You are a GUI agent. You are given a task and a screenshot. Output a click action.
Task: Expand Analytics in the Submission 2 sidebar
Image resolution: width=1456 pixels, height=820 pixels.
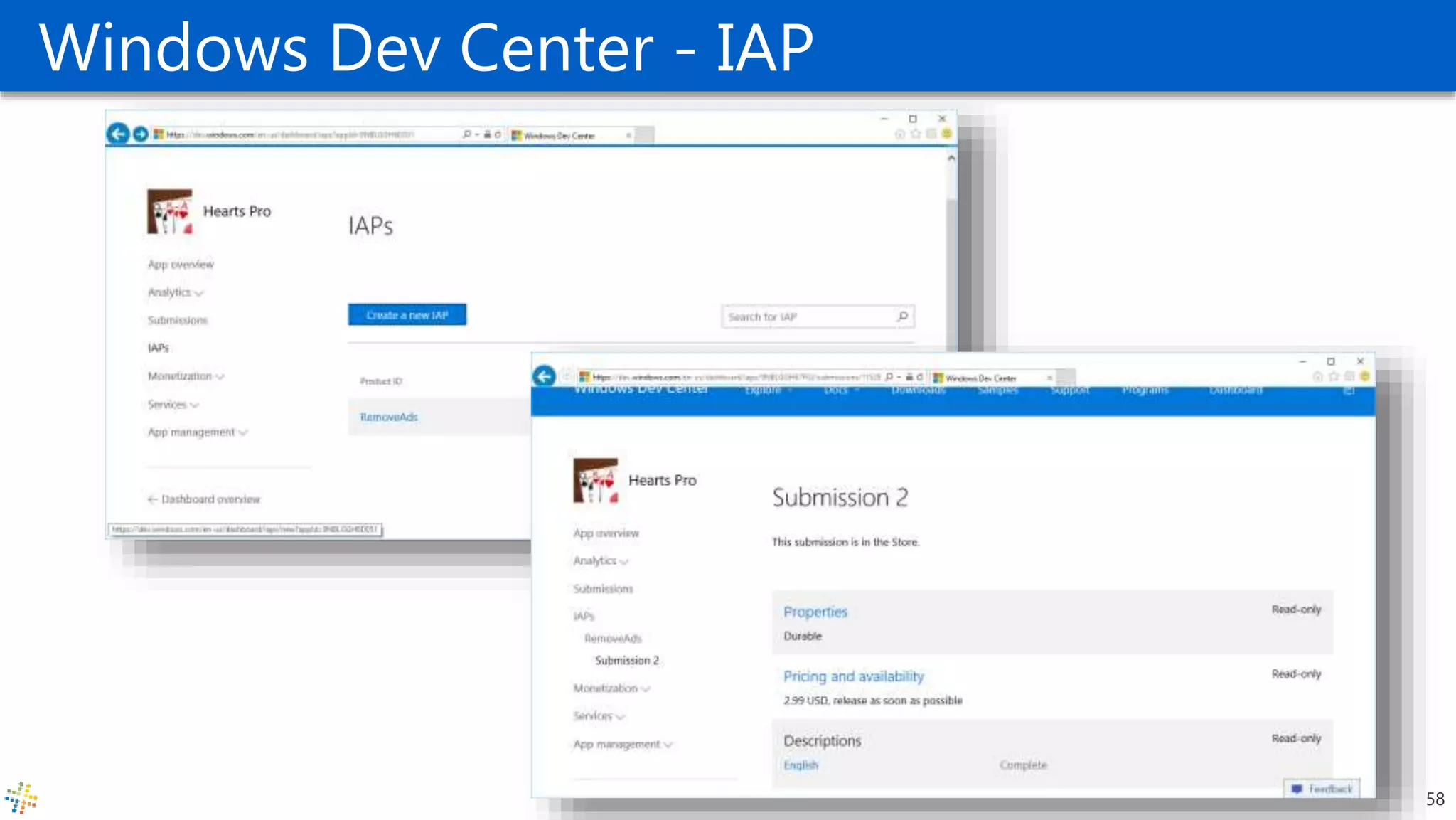[601, 561]
